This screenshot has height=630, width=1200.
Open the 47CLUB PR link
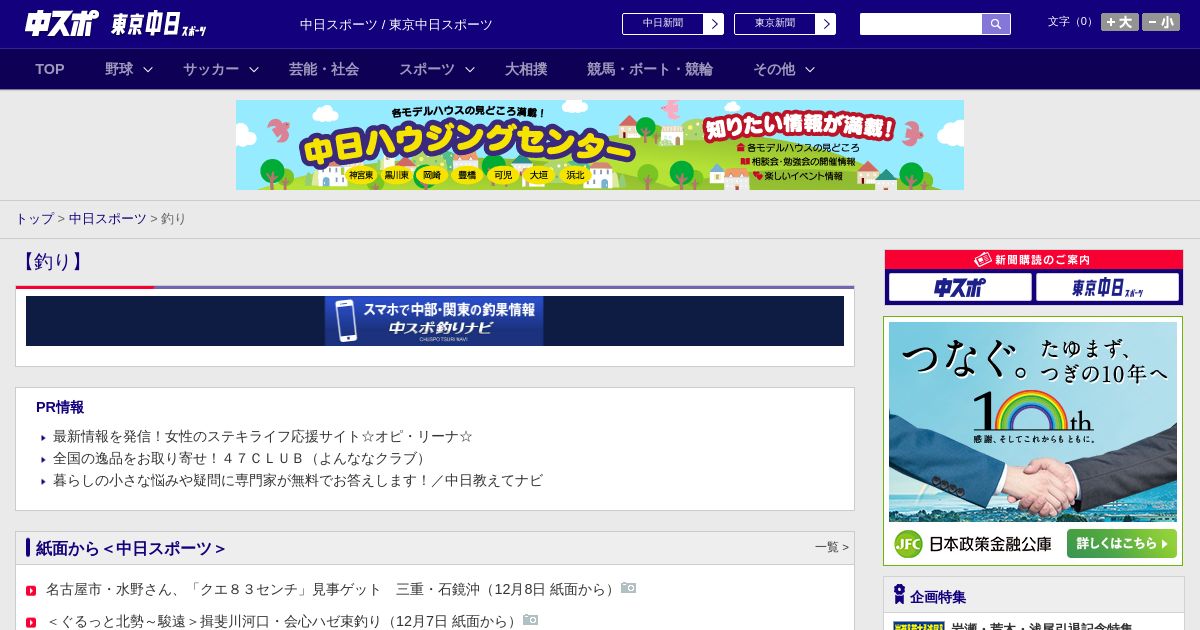coord(241,458)
